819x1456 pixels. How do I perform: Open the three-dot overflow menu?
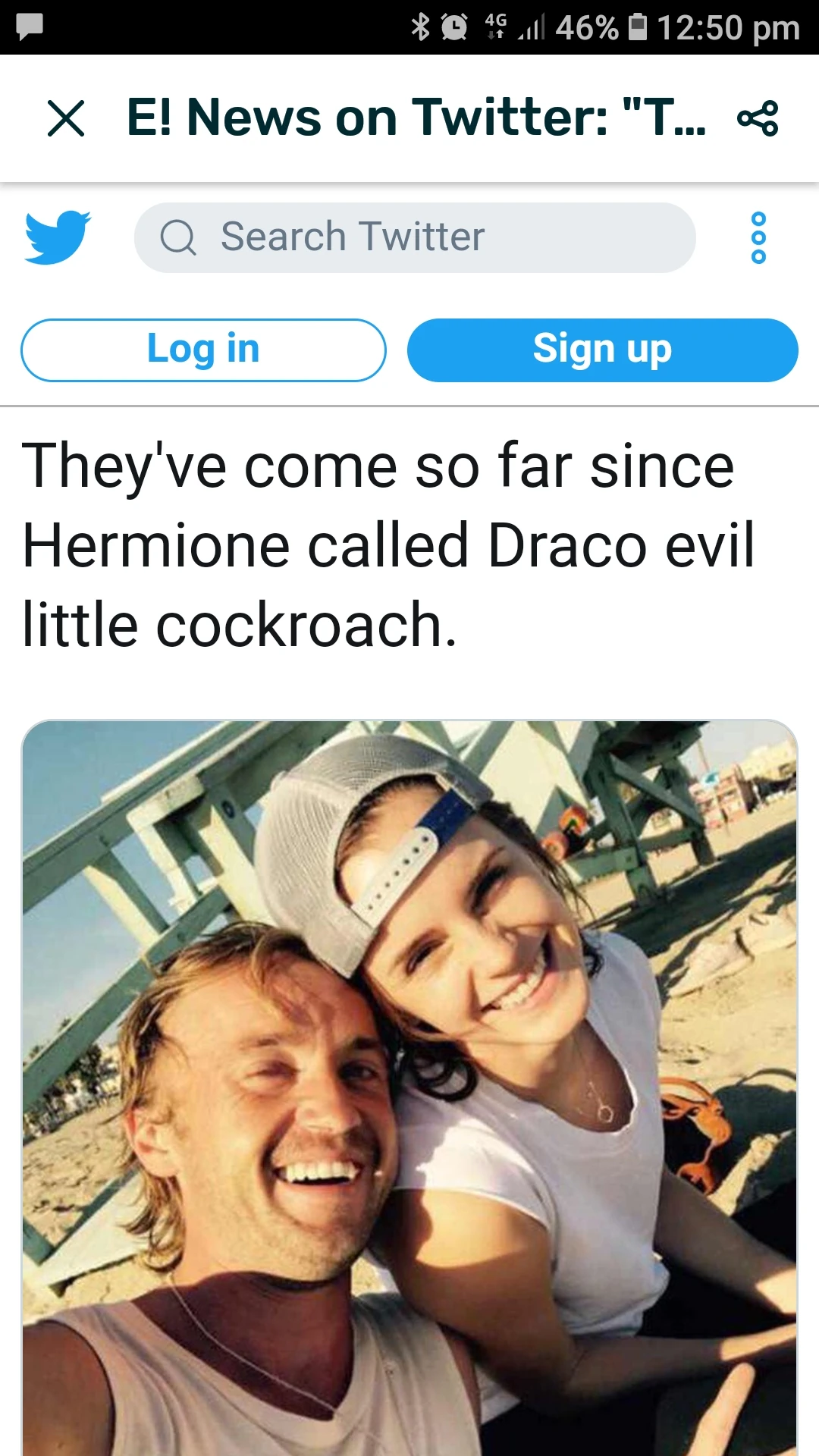tap(758, 237)
